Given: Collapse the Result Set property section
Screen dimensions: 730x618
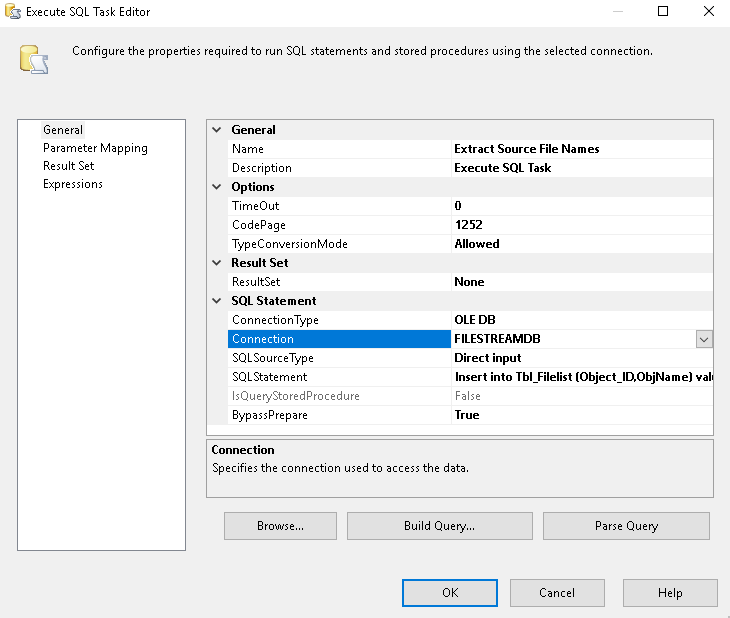Looking at the screenshot, I should pos(217,263).
